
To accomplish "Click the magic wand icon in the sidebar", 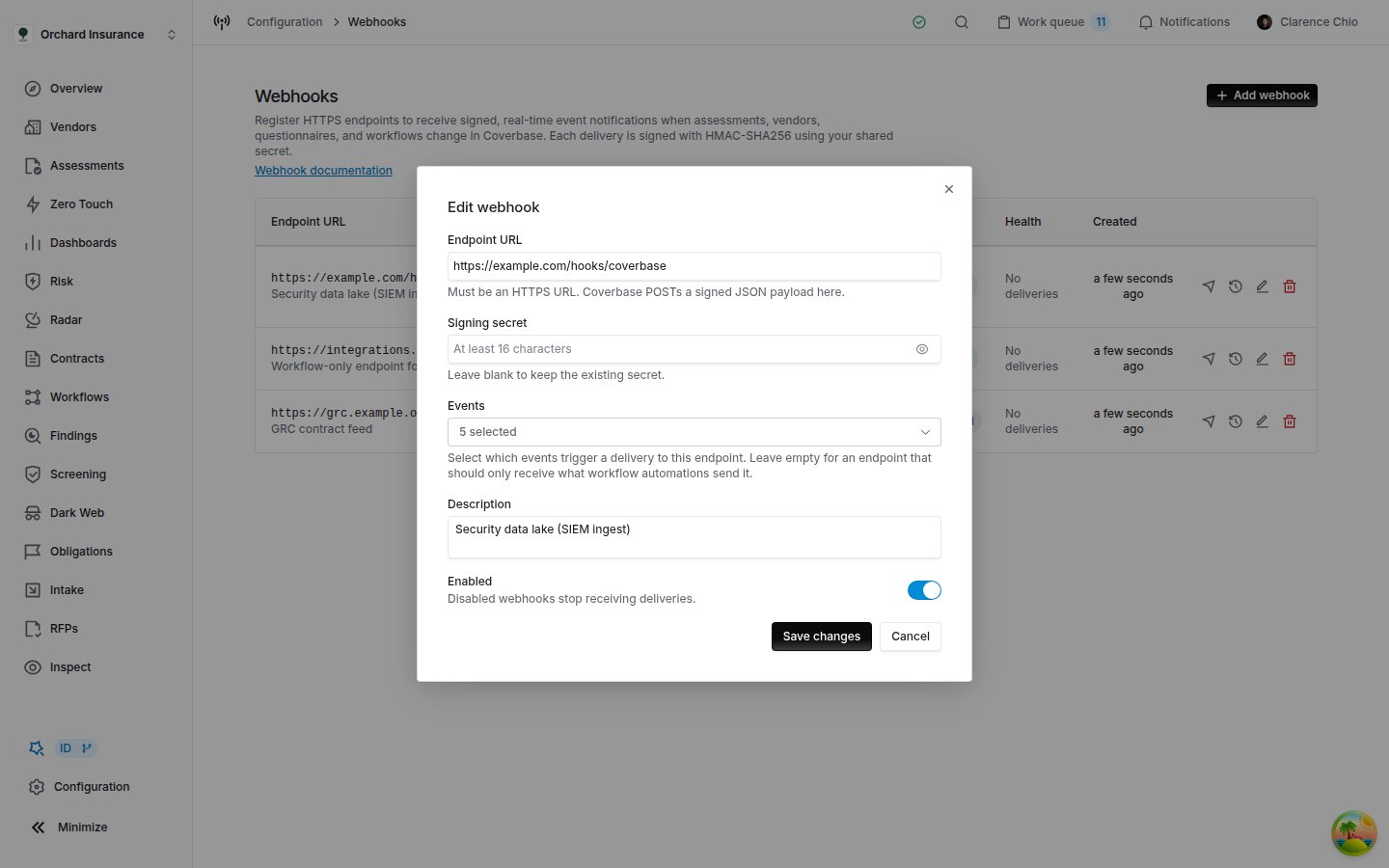I will coord(37,748).
